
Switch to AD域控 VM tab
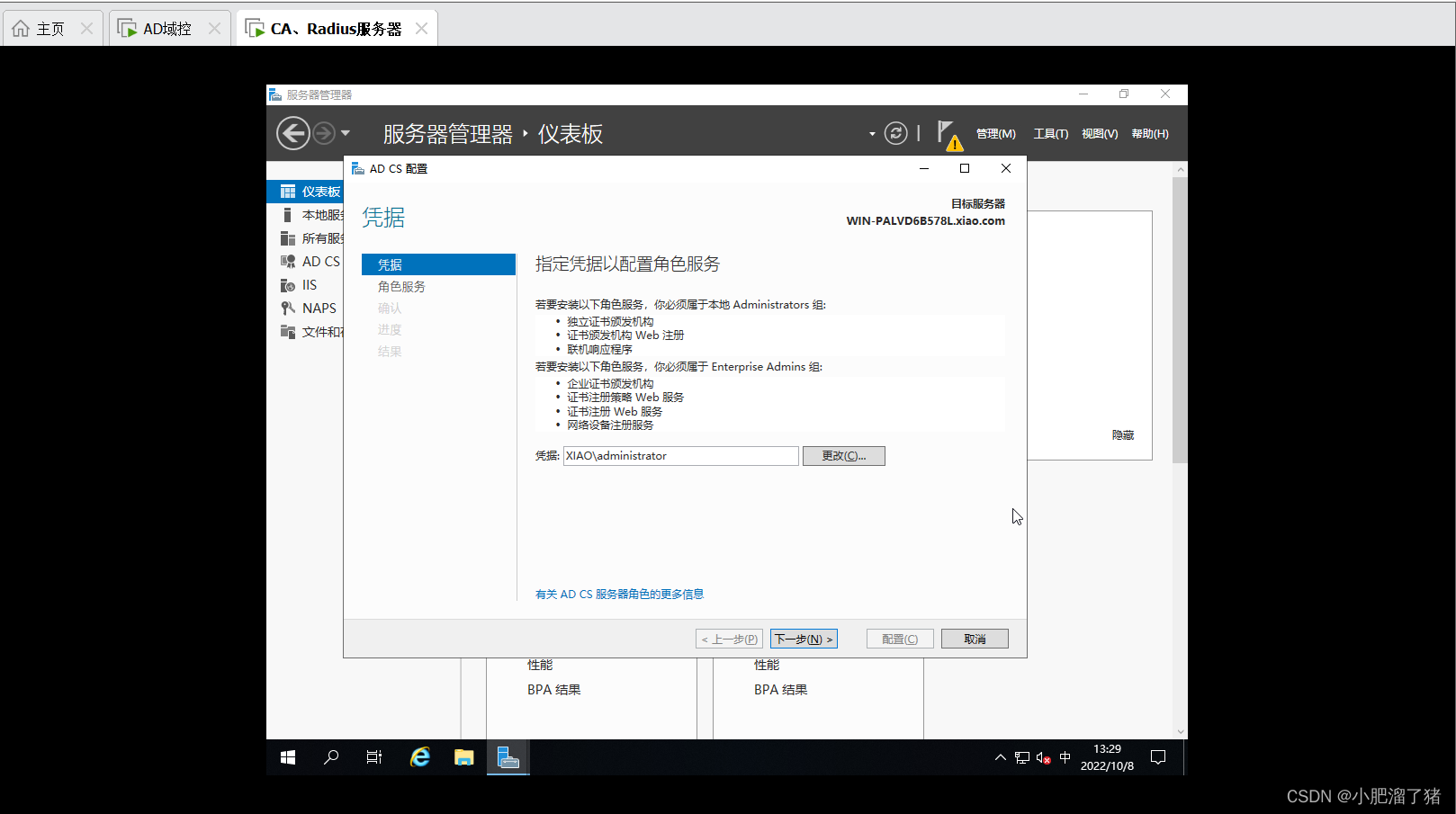(x=167, y=29)
